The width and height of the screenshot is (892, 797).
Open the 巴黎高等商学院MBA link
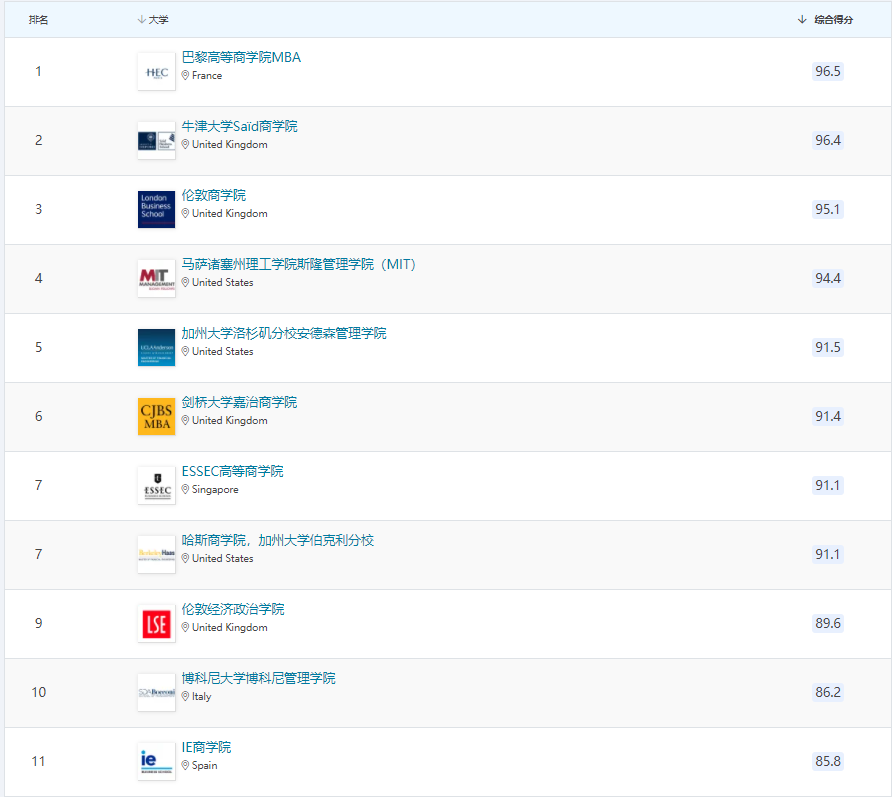243,58
